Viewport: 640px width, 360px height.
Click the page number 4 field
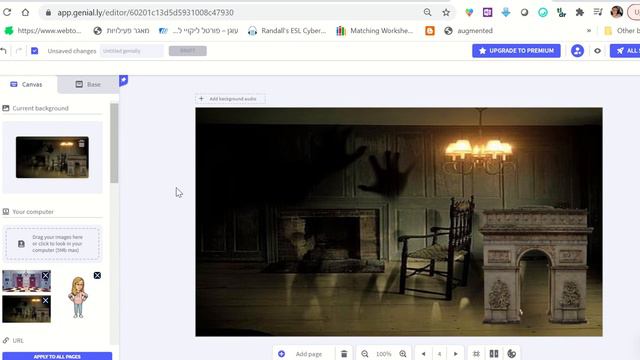pyautogui.click(x=440, y=354)
